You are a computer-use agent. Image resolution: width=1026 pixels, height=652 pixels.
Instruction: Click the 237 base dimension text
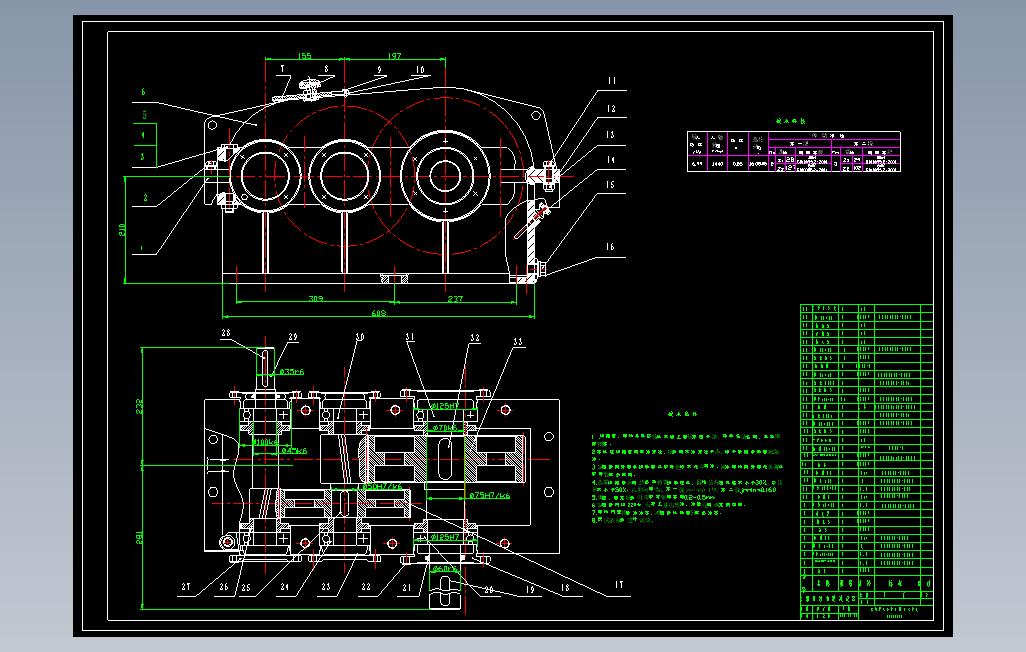point(455,299)
